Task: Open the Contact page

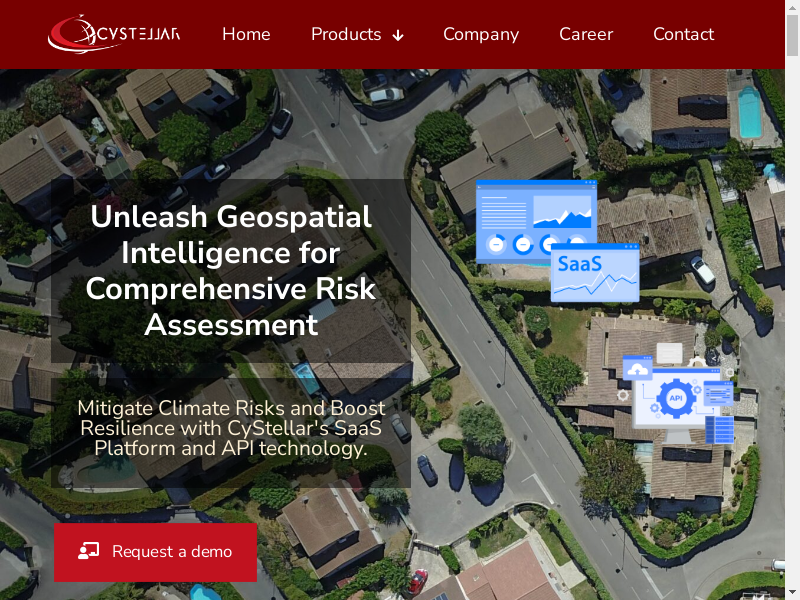Action: (683, 34)
